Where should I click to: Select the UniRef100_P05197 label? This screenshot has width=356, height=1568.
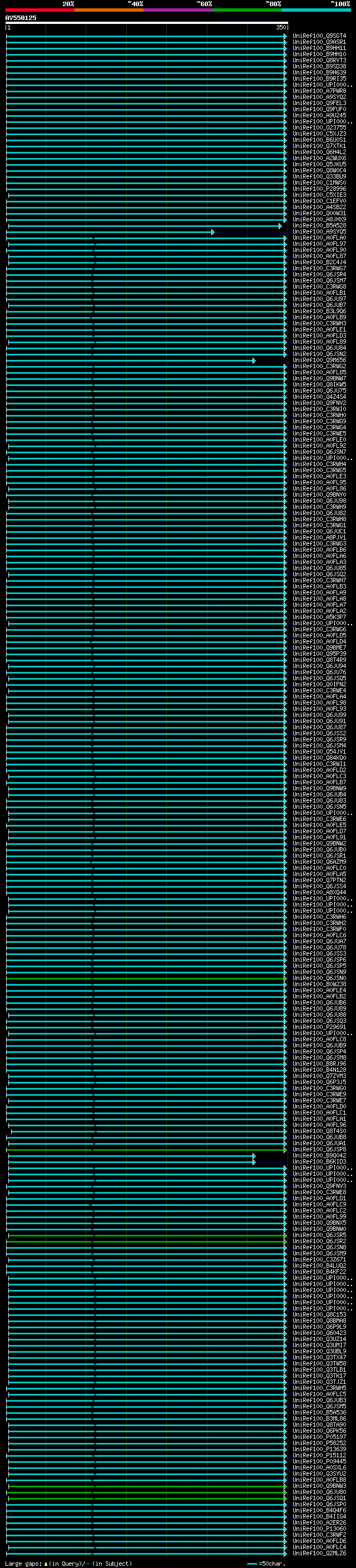coord(319,1437)
